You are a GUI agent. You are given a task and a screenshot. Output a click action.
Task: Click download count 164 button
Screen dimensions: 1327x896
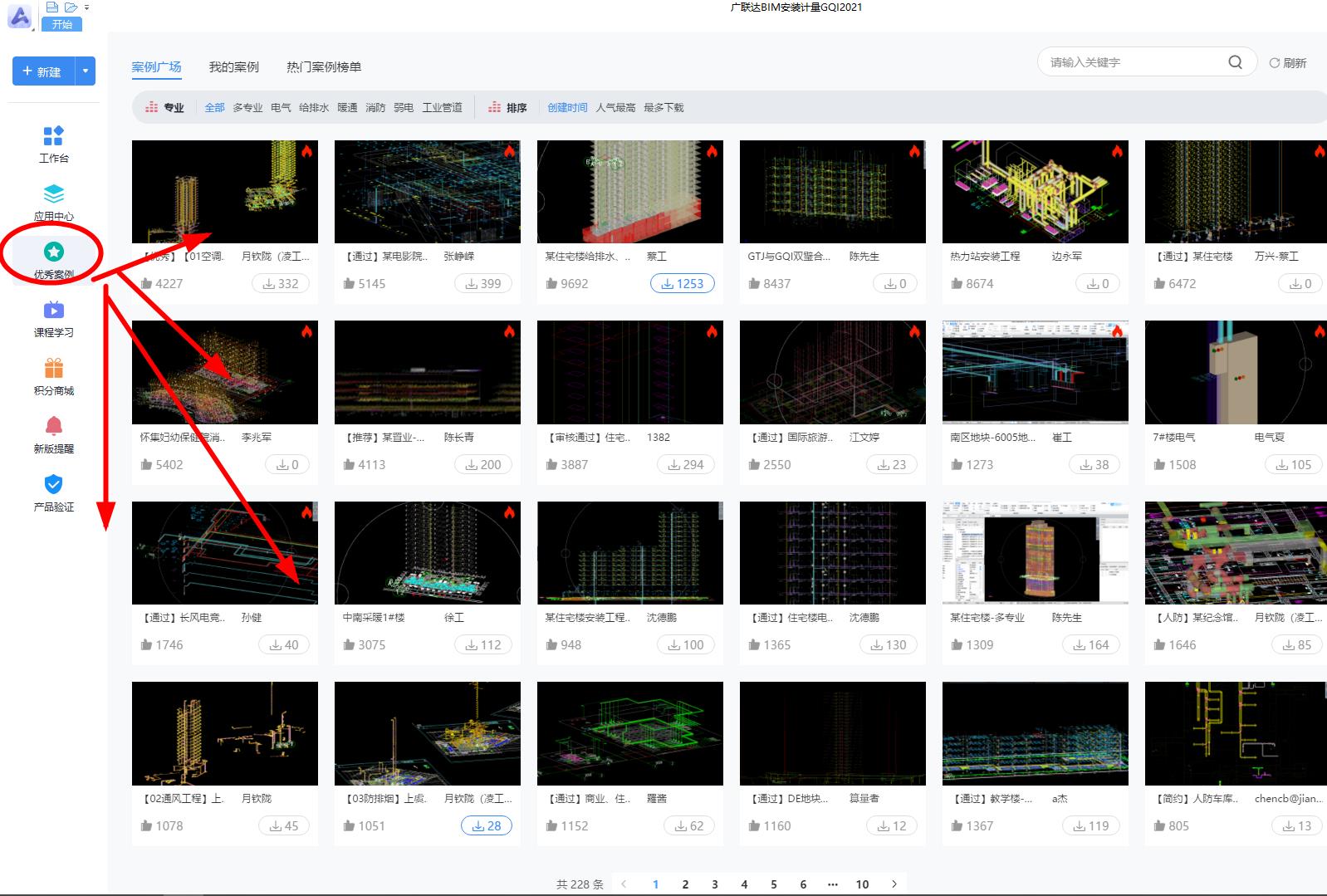[1091, 645]
